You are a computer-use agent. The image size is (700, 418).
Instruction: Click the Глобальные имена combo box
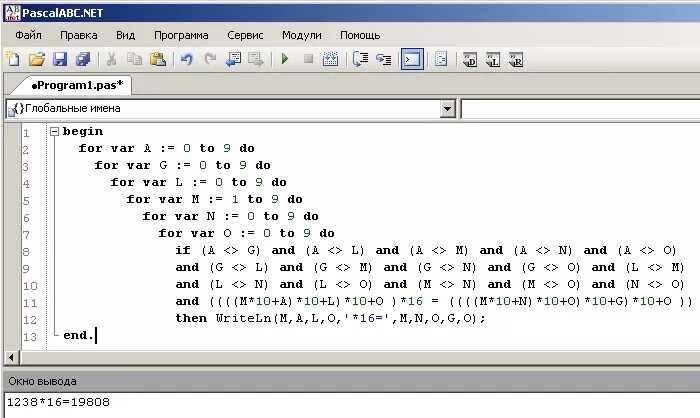coord(231,109)
